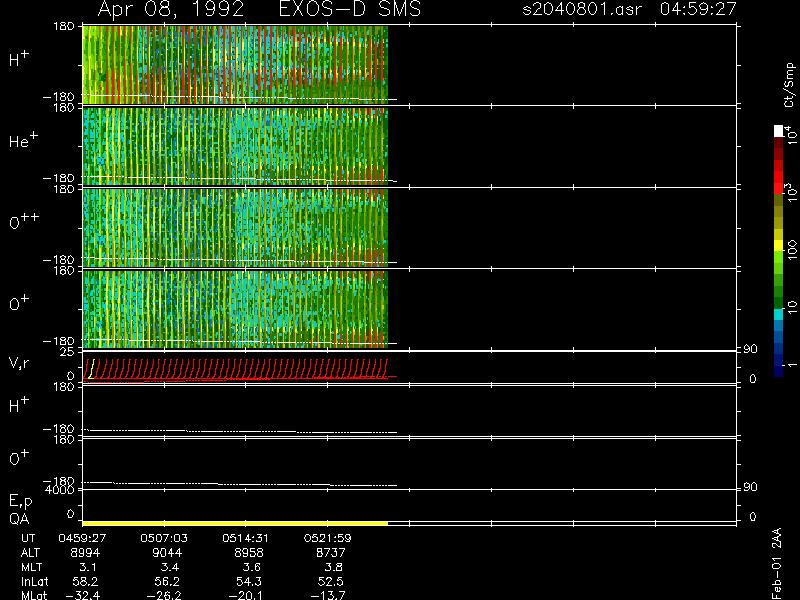Click the MLat value '-32.4'
The height and width of the screenshot is (600, 800).
point(83,595)
